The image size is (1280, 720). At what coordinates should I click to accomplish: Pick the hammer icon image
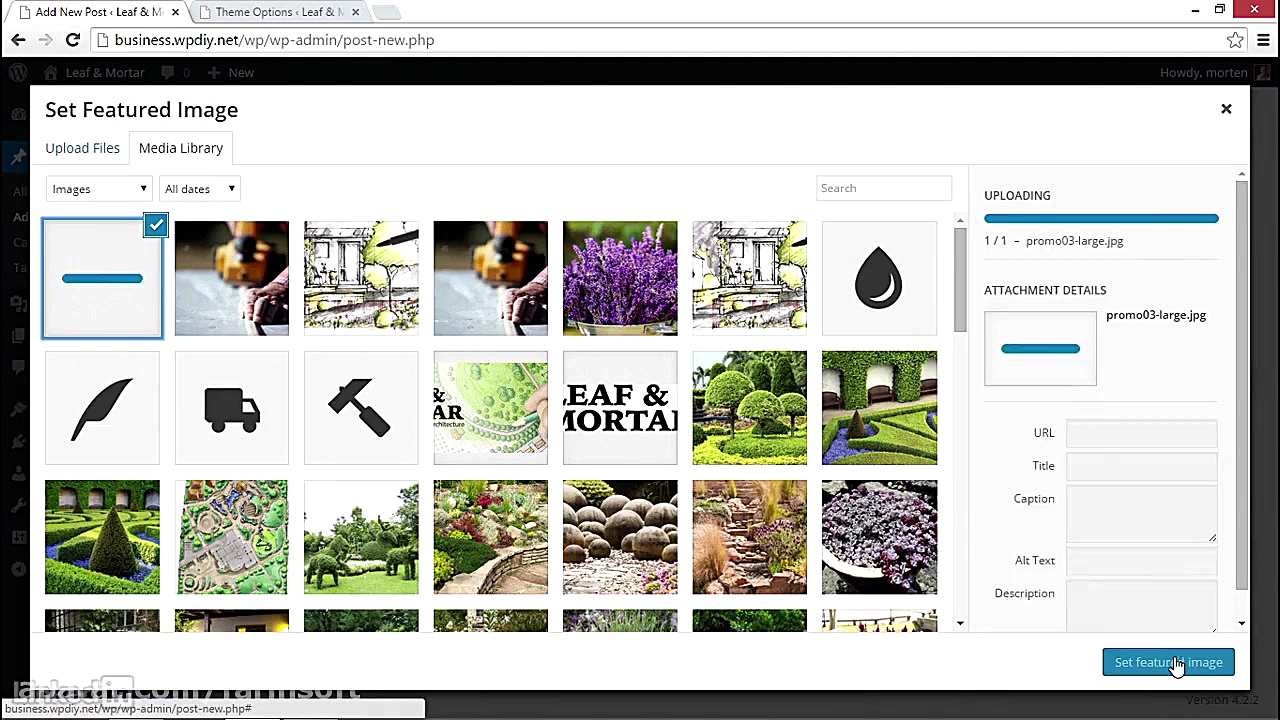pos(361,408)
